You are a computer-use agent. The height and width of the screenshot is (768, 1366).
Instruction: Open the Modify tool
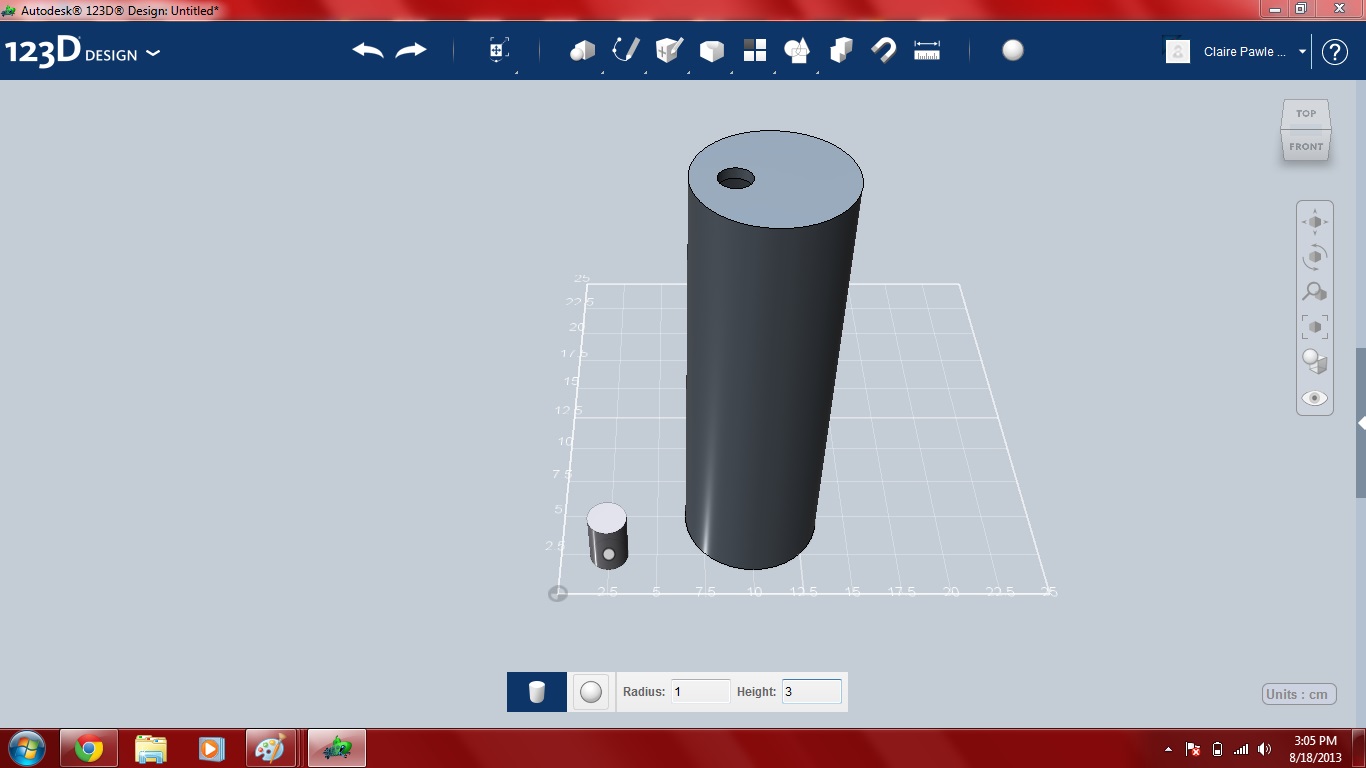(x=711, y=50)
